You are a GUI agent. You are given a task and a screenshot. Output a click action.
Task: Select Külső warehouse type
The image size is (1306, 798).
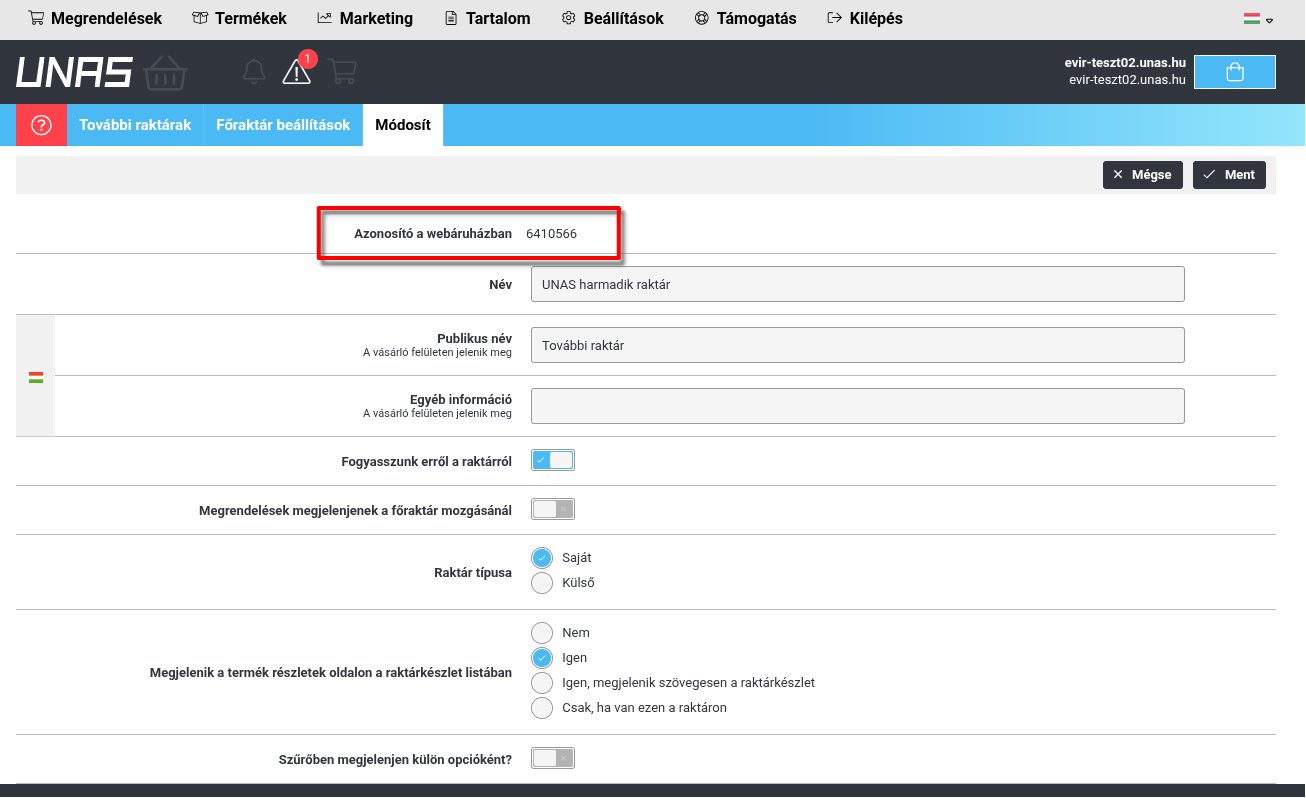tap(542, 583)
